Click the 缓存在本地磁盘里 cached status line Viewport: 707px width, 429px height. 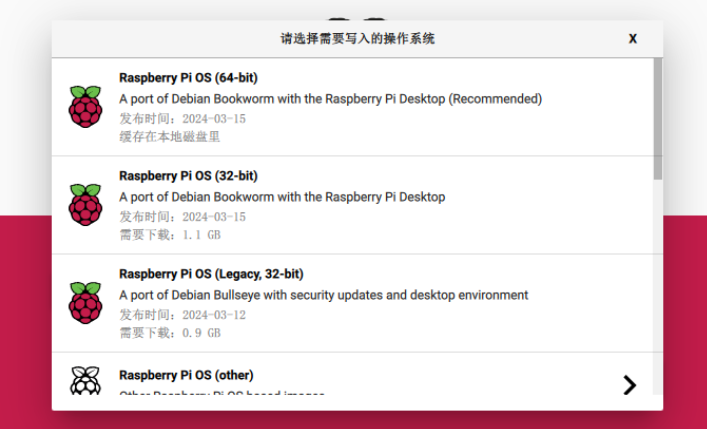pyautogui.click(x=170, y=137)
